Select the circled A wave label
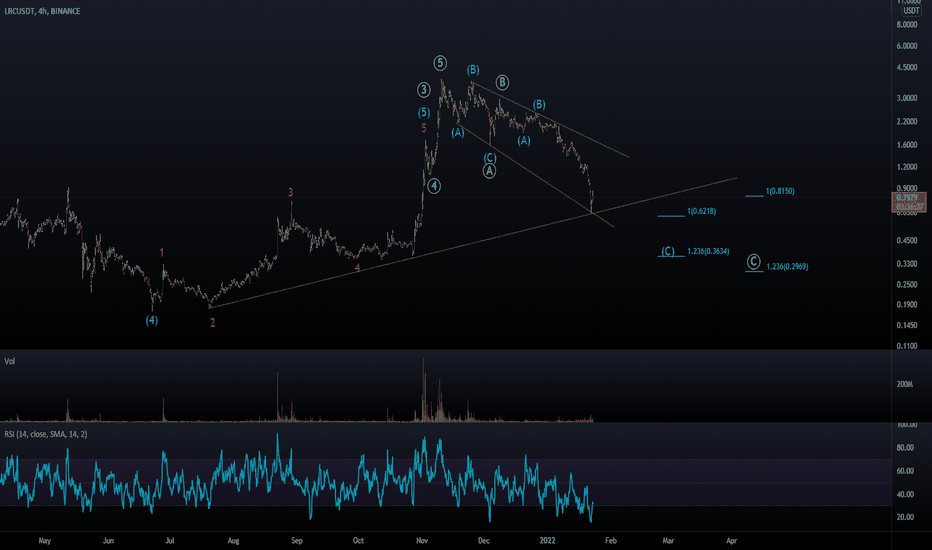The image size is (932, 550). coord(489,171)
